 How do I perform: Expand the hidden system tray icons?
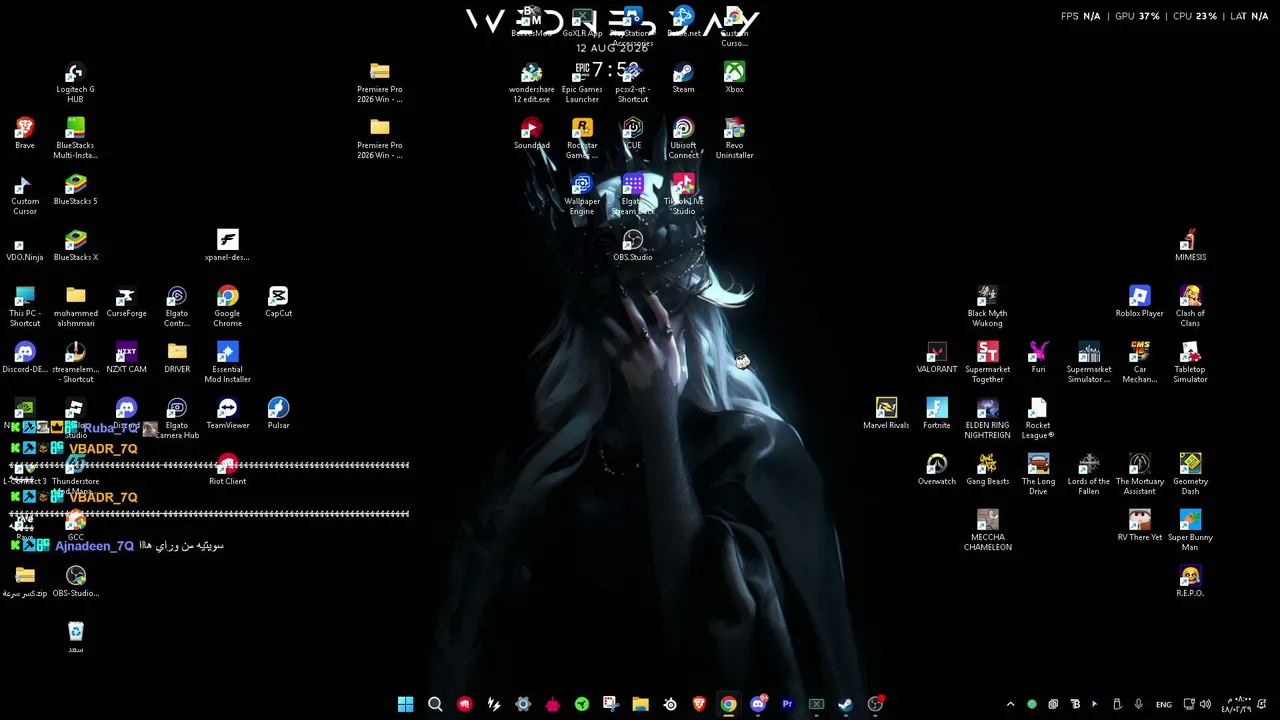pyautogui.click(x=1010, y=704)
